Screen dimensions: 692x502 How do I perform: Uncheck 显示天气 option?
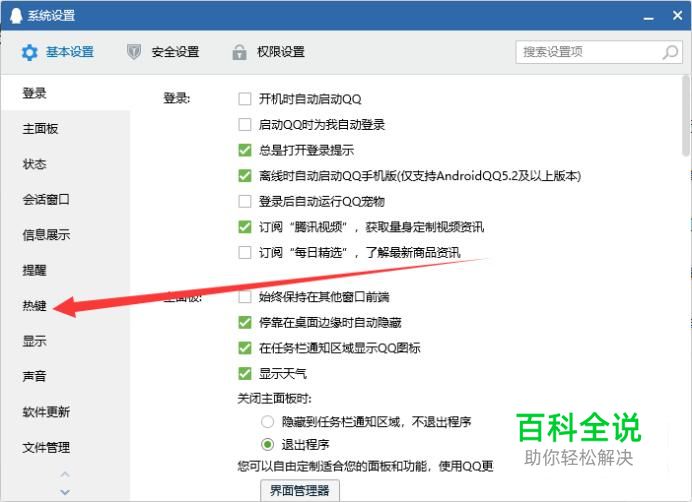coord(245,374)
